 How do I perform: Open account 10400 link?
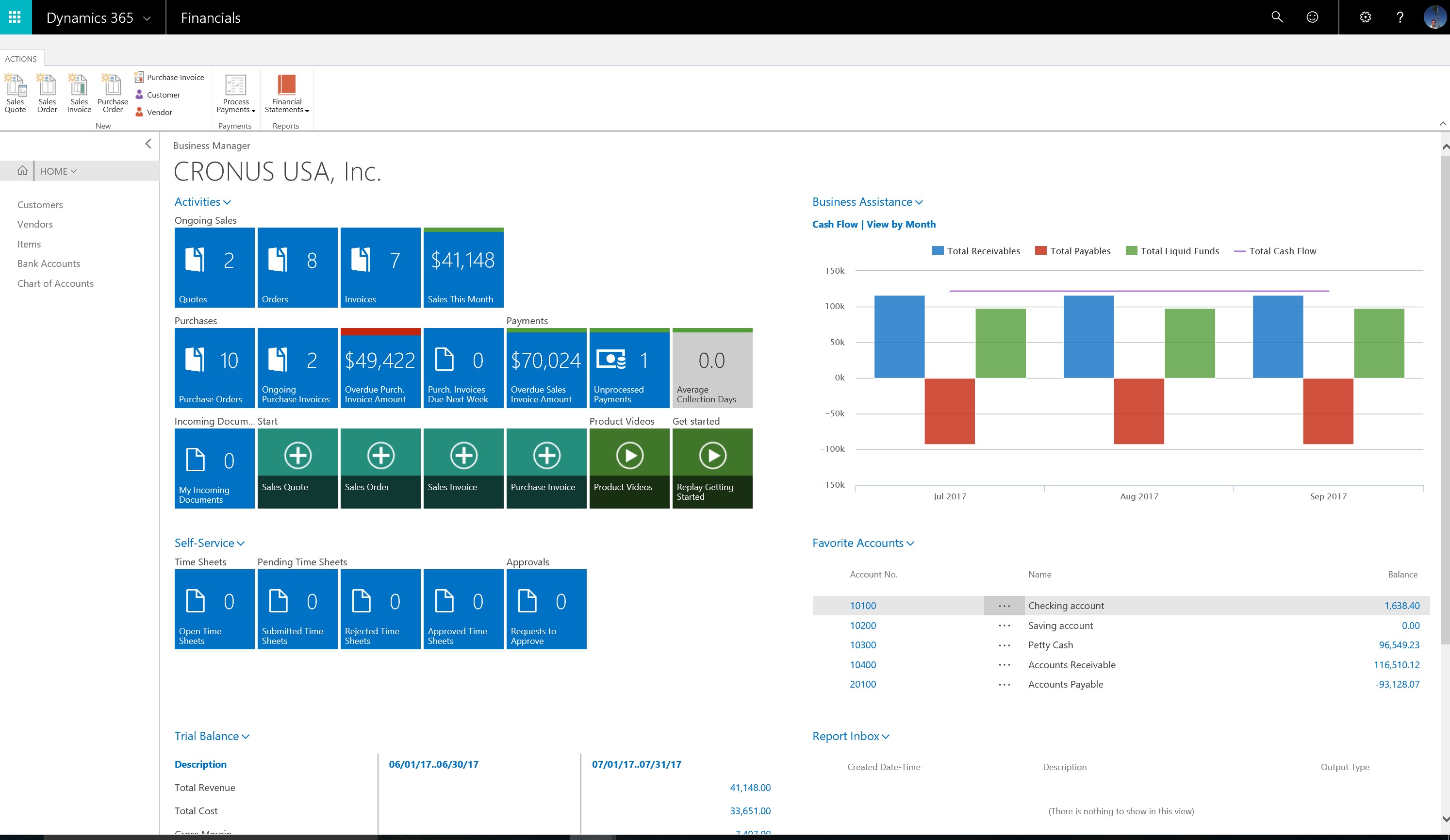(862, 664)
